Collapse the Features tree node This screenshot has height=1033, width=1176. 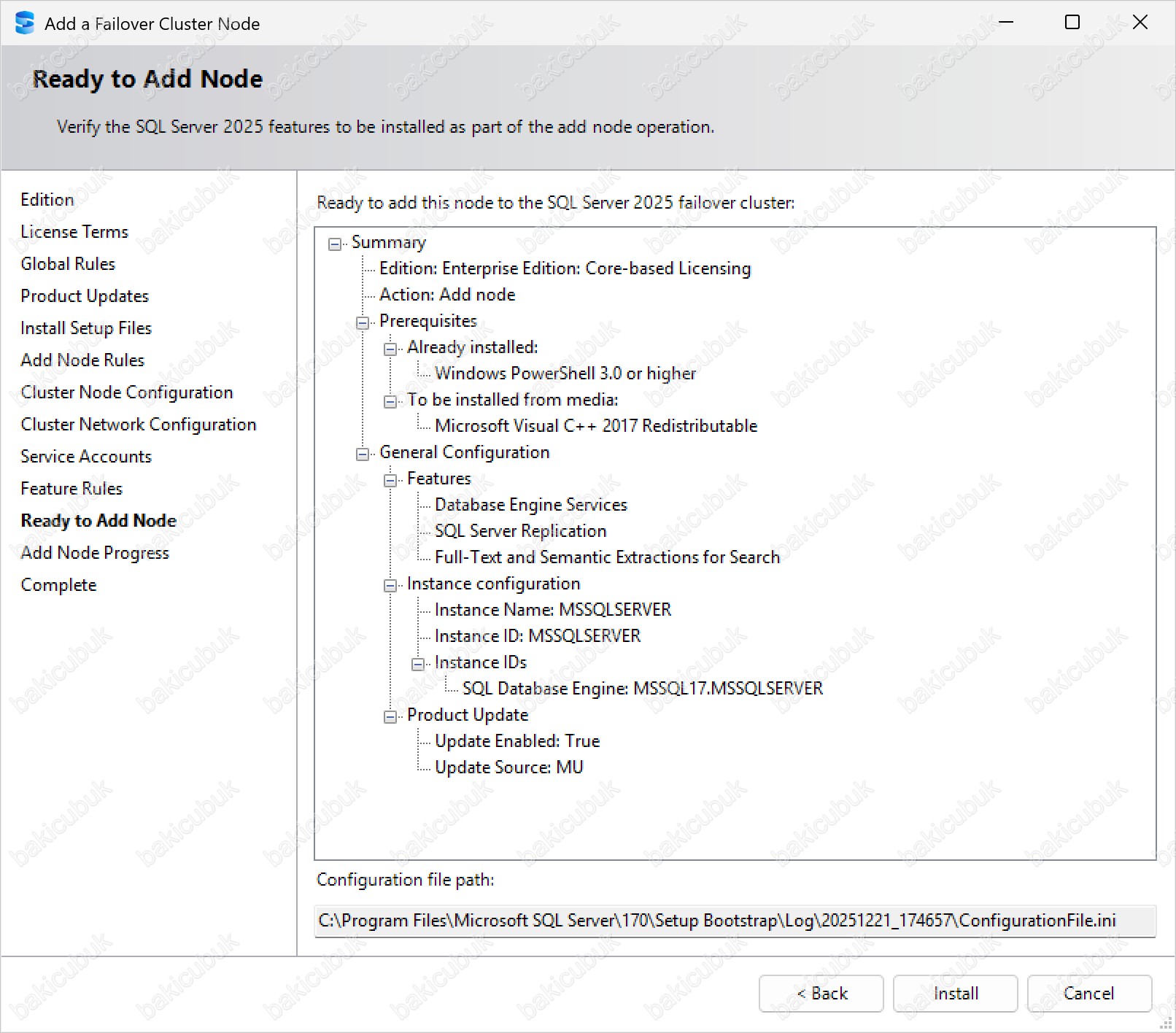click(390, 480)
